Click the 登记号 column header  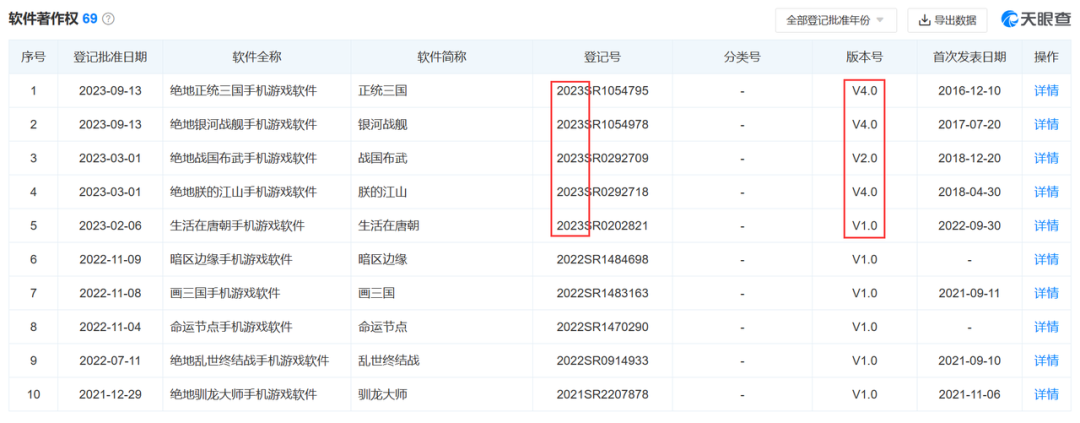click(x=603, y=57)
